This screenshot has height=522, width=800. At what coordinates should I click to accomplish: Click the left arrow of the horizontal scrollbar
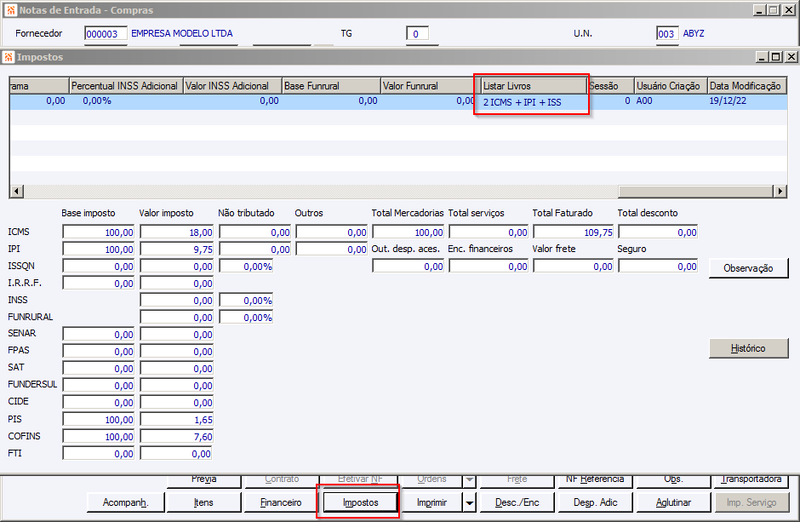(16, 191)
